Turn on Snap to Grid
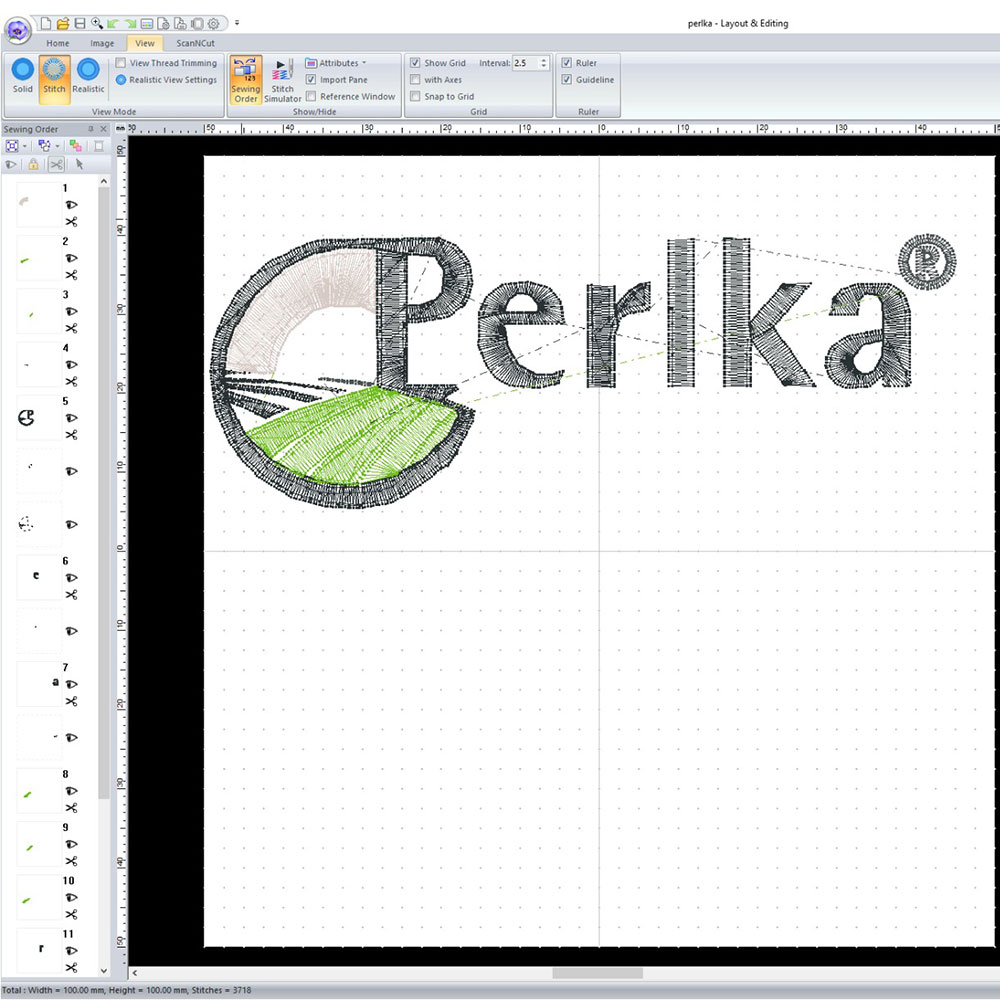1000x1000 pixels. (x=415, y=96)
